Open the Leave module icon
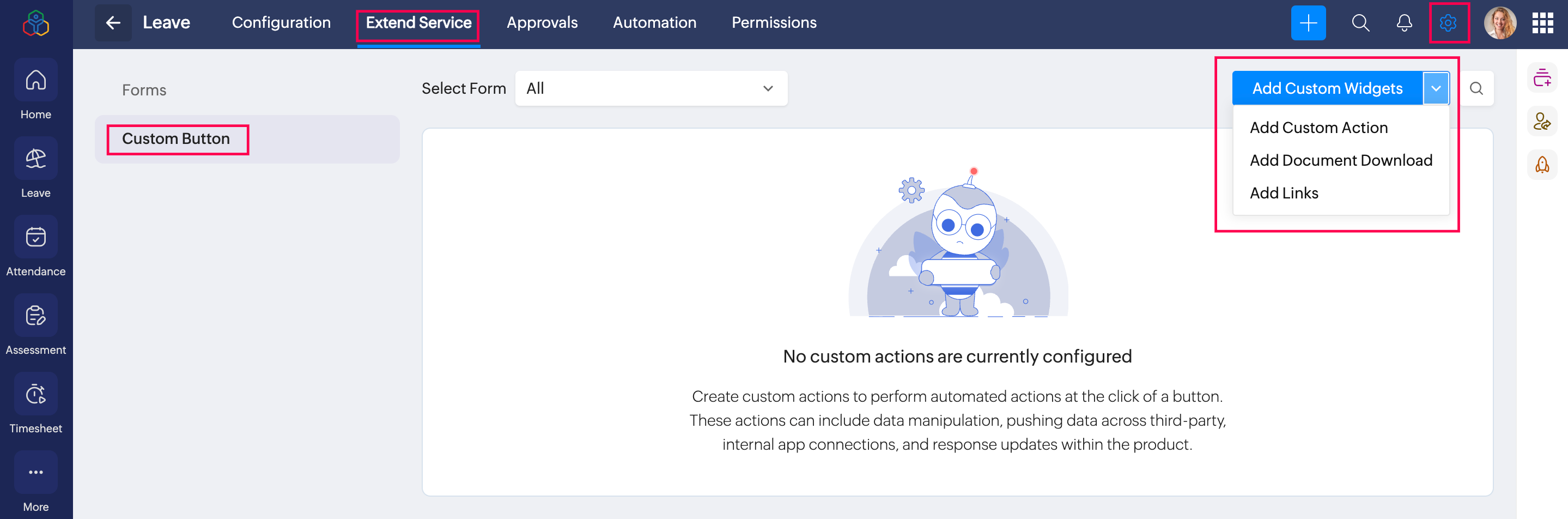Image resolution: width=1568 pixels, height=519 pixels. [36, 159]
